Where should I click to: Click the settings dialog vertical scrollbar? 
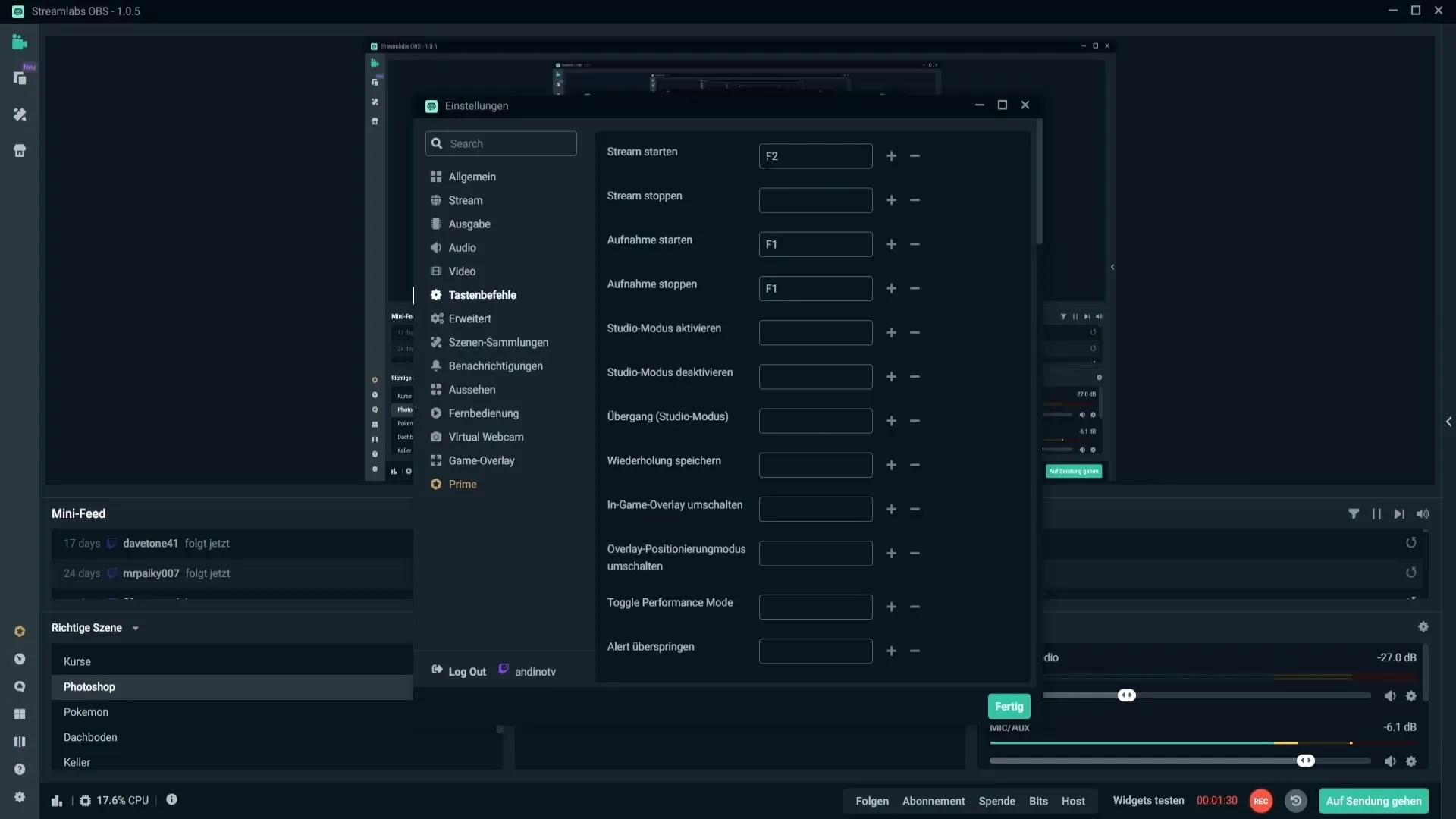[1039, 182]
